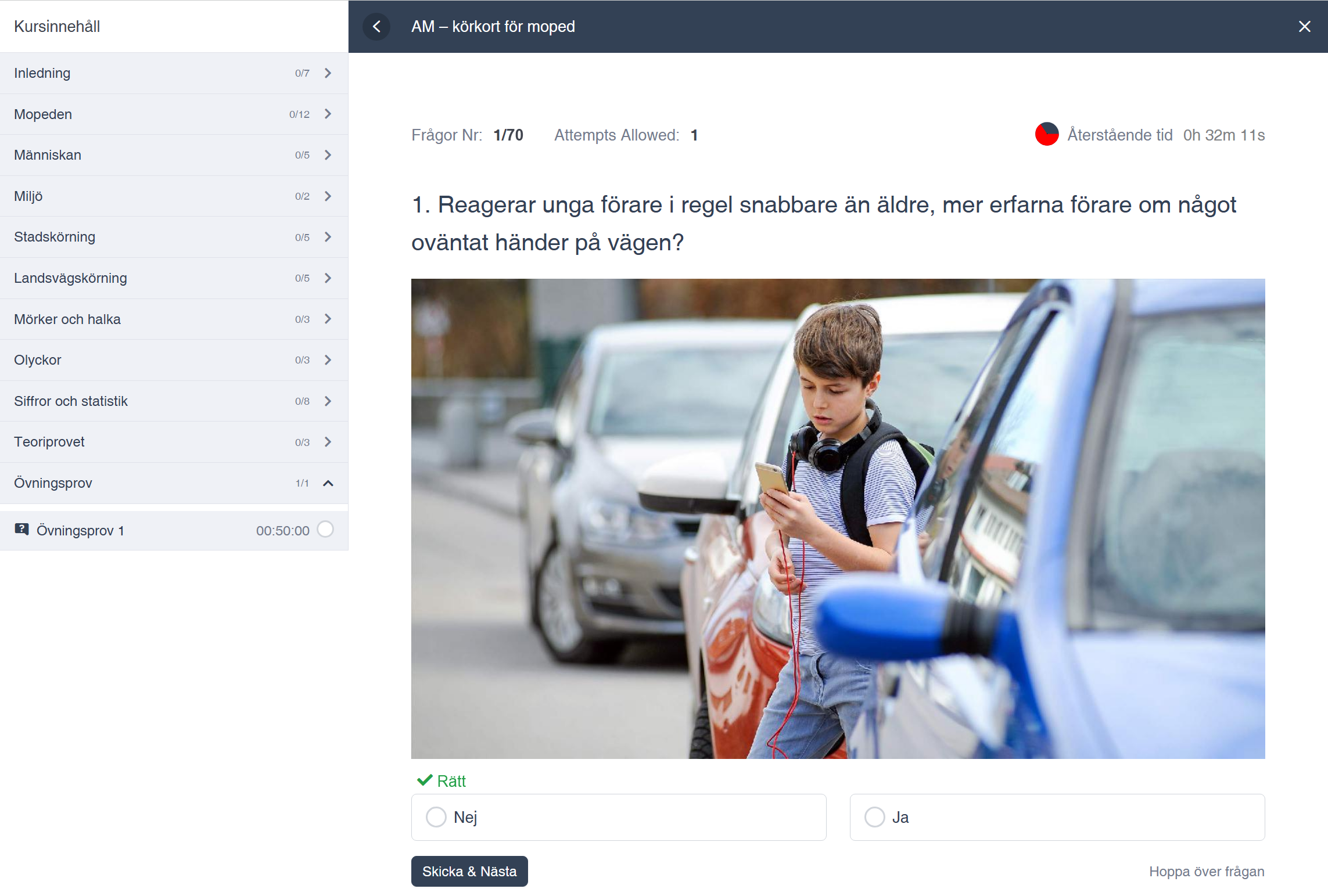The image size is (1328, 896).
Task: Expand the Teoriprovet section chevron
Action: [328, 442]
